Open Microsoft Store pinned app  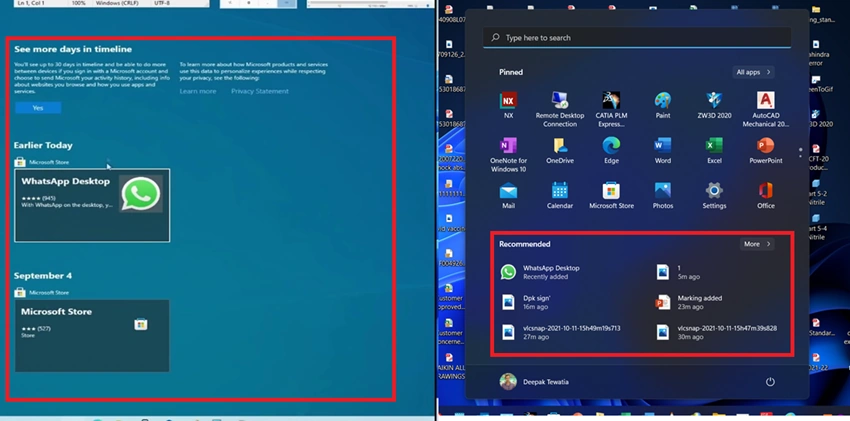tap(611, 195)
